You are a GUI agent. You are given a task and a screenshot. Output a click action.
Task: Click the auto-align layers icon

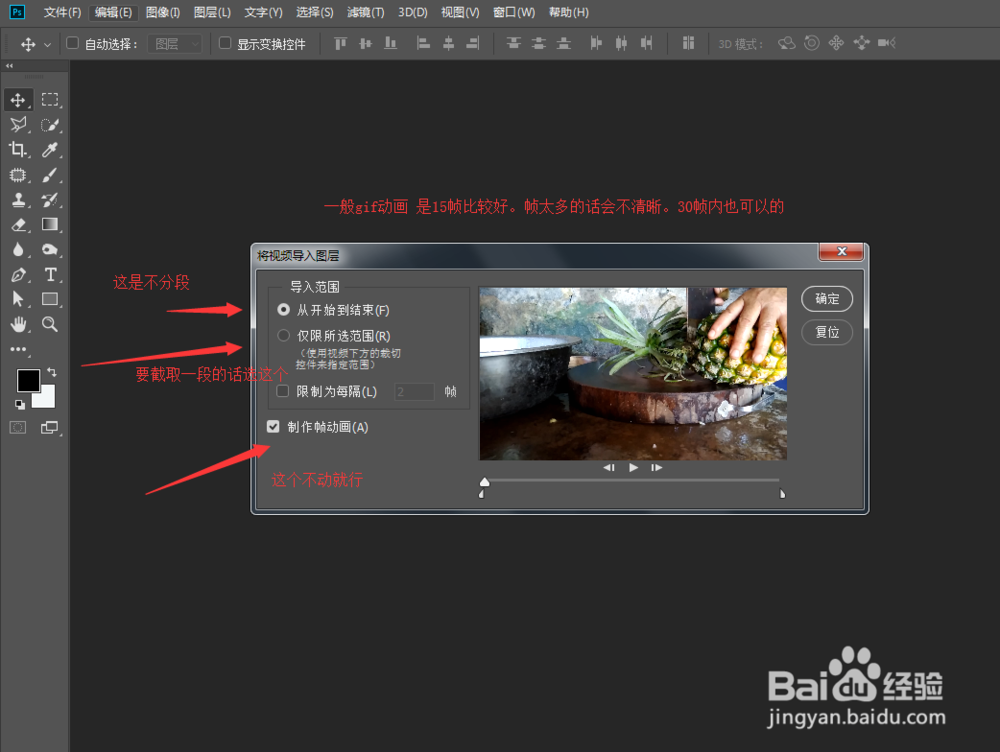coord(688,43)
